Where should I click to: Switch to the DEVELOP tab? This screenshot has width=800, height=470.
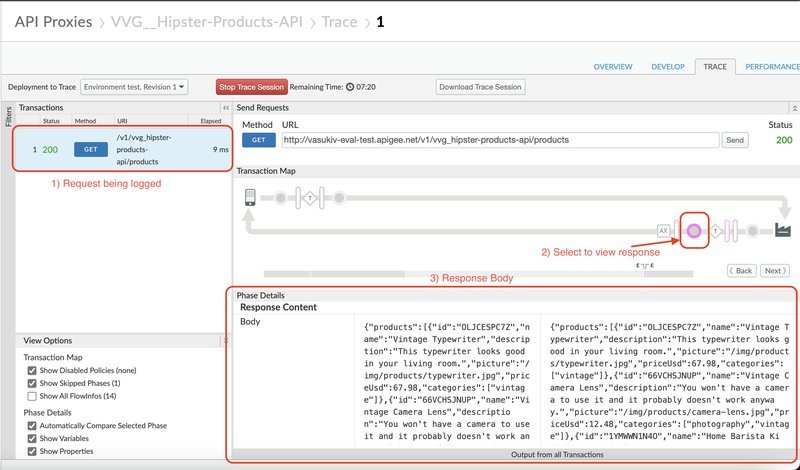pos(668,67)
